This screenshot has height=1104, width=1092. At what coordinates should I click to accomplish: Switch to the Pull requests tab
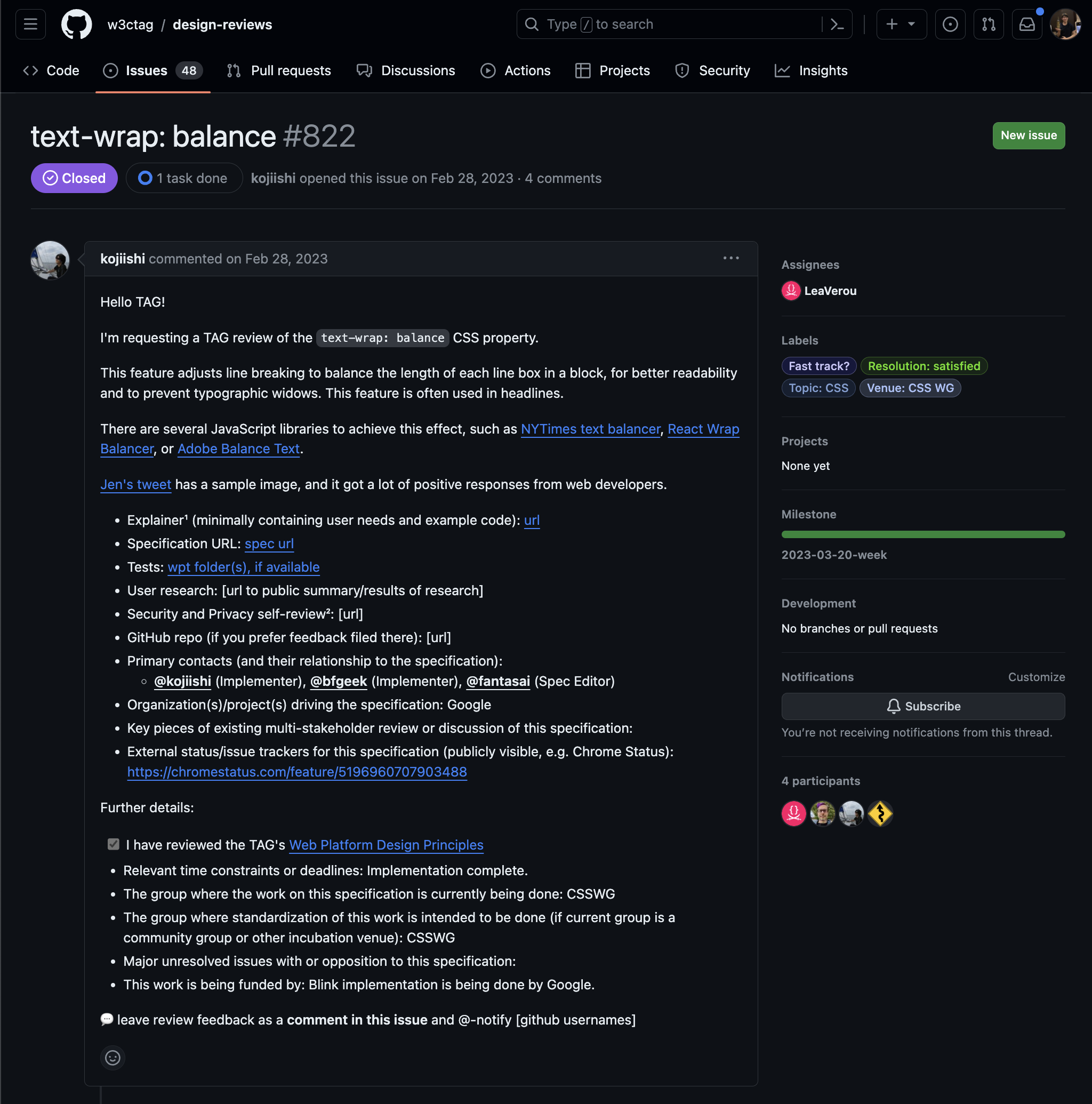click(279, 71)
